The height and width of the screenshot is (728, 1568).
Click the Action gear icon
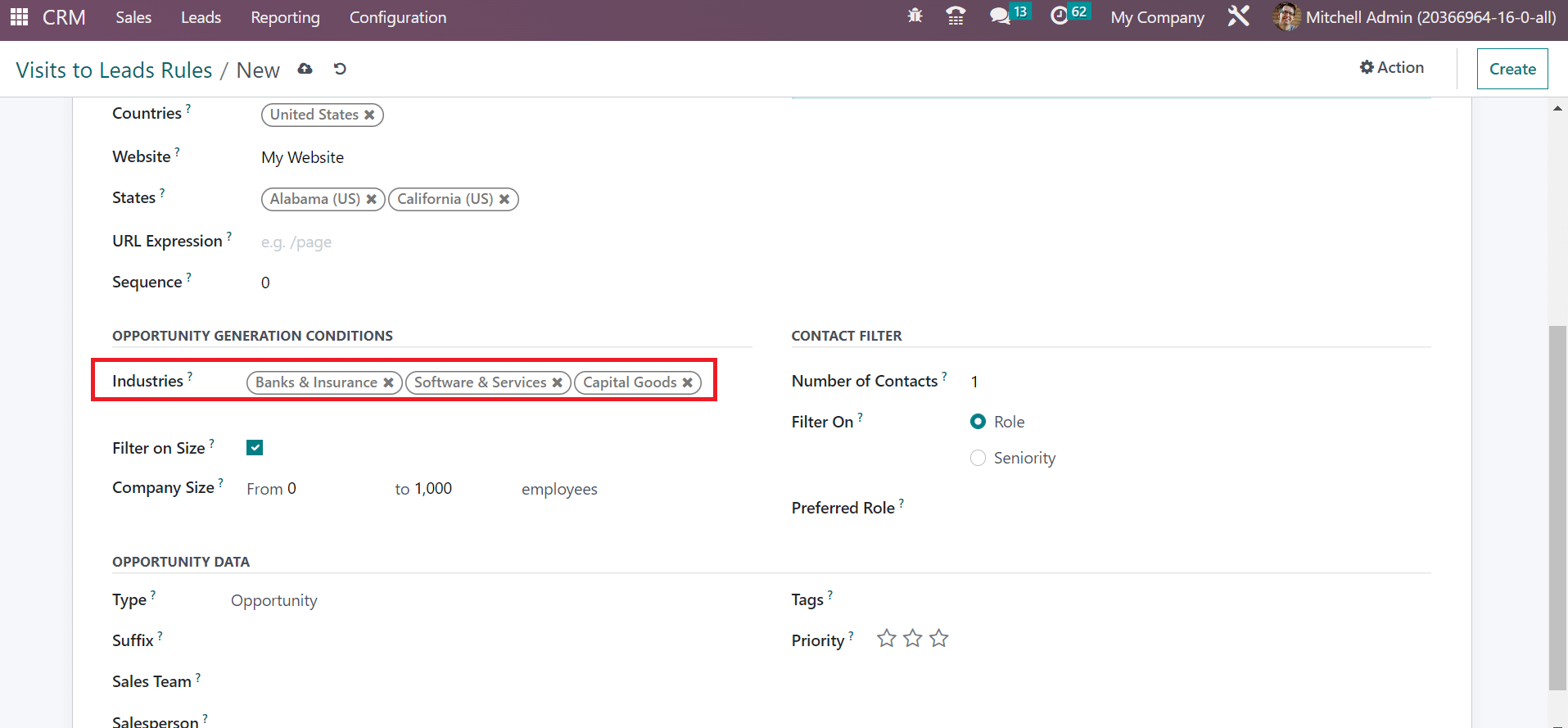1367,67
